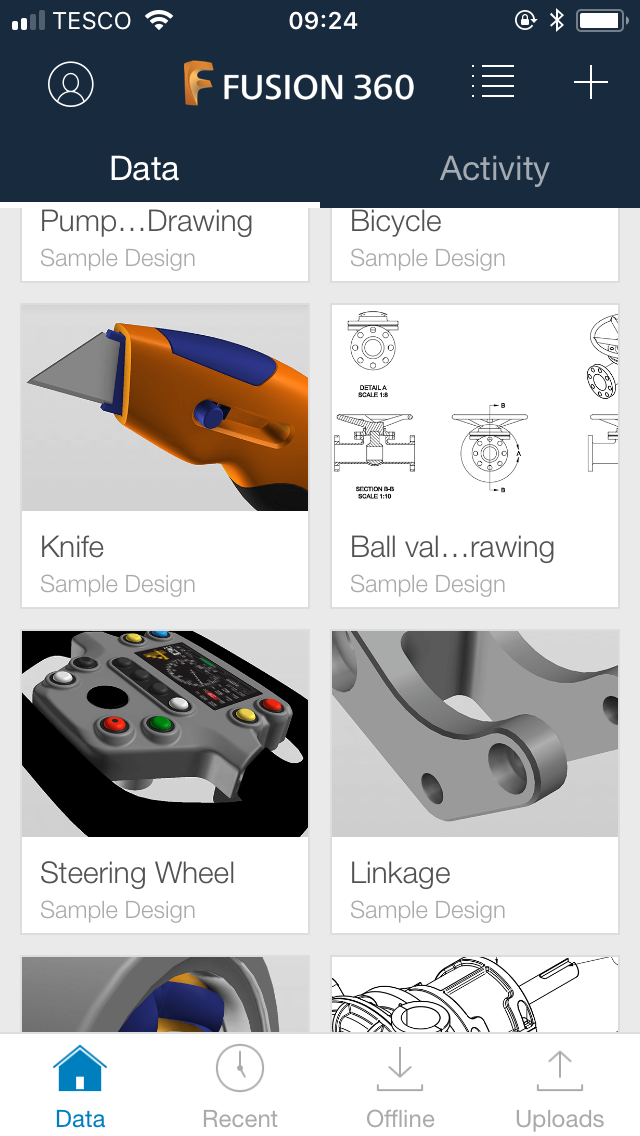
Task: Tap the Steering Wheel title text
Action: pyautogui.click(x=137, y=873)
